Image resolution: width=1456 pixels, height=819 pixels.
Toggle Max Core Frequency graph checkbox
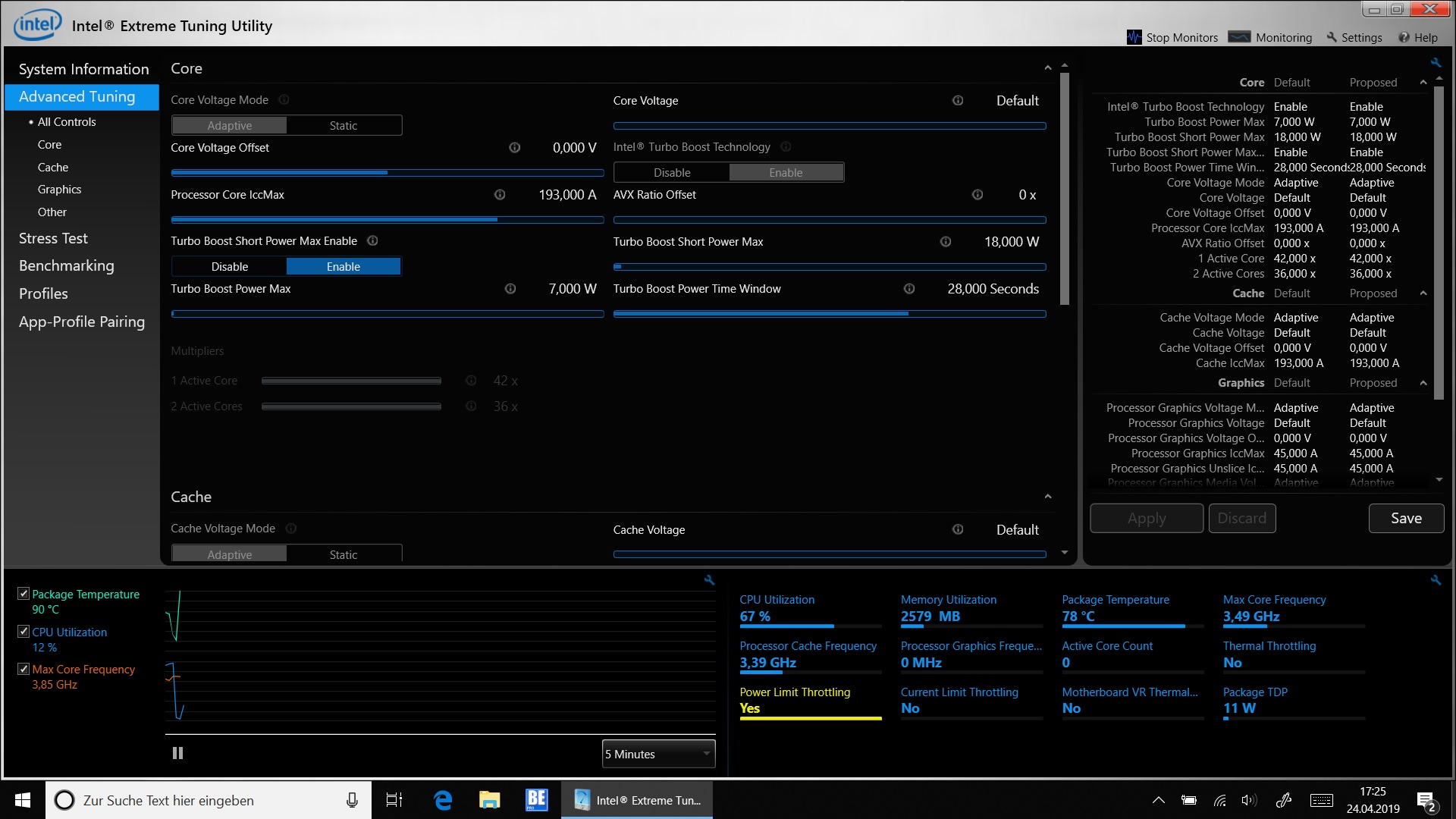tap(24, 669)
